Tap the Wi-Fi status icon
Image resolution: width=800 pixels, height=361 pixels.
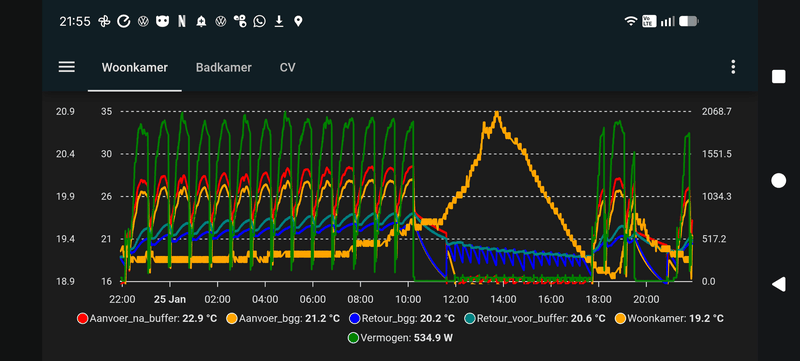(631, 21)
